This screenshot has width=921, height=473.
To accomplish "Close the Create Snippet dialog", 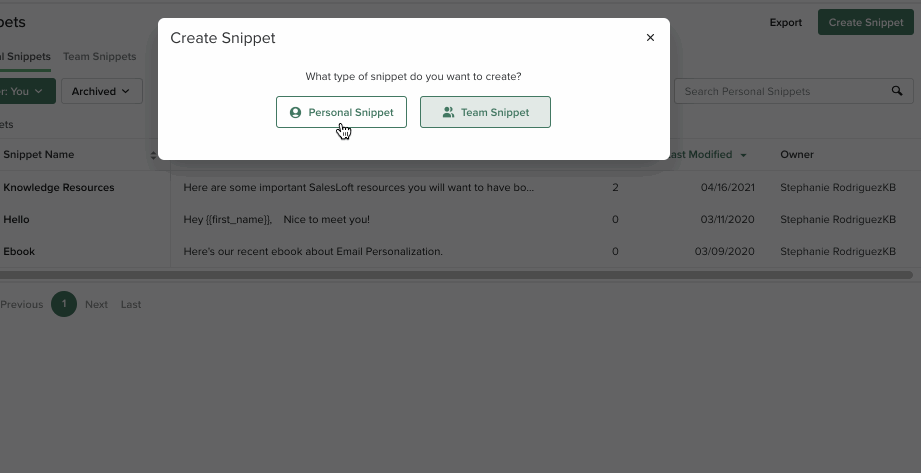I will [x=650, y=38].
